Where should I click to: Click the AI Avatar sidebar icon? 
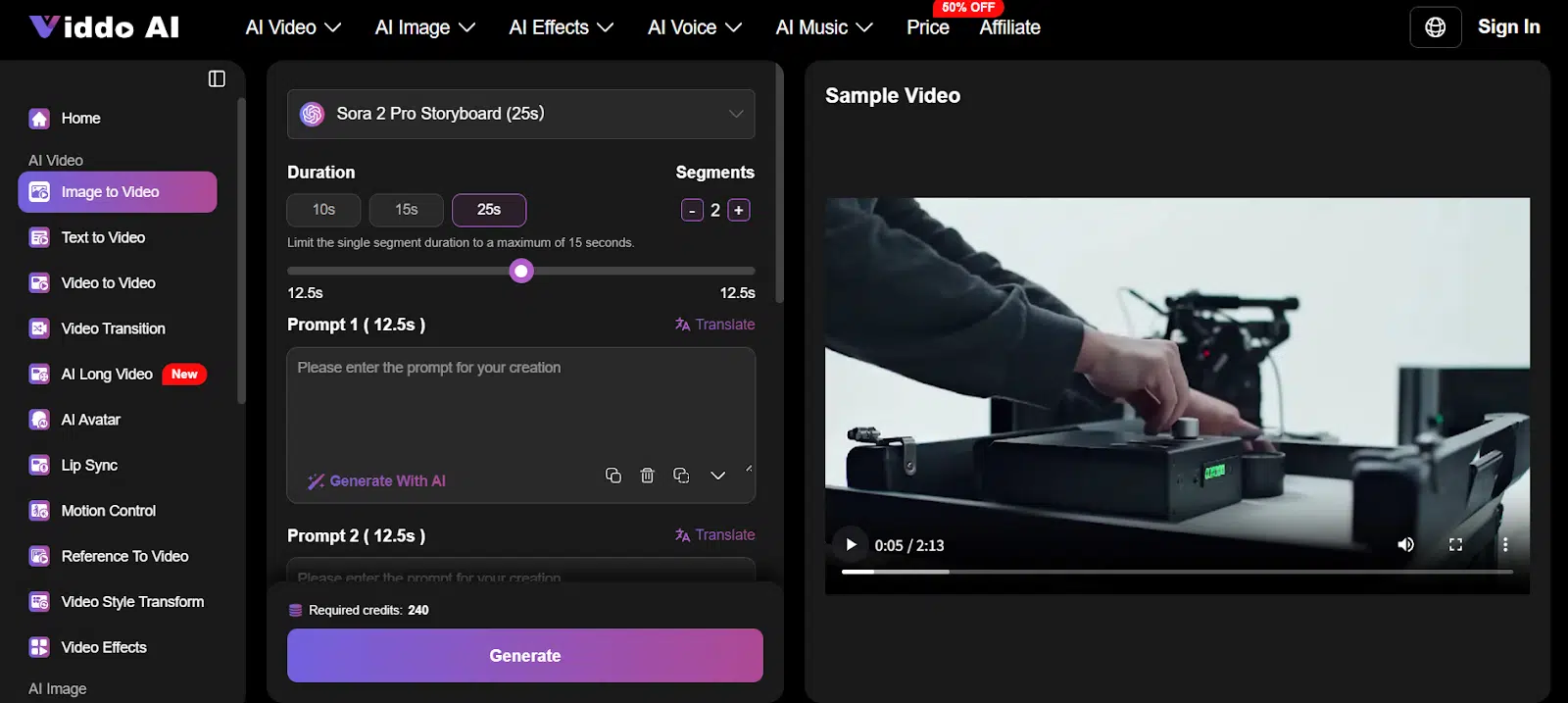pyautogui.click(x=39, y=420)
